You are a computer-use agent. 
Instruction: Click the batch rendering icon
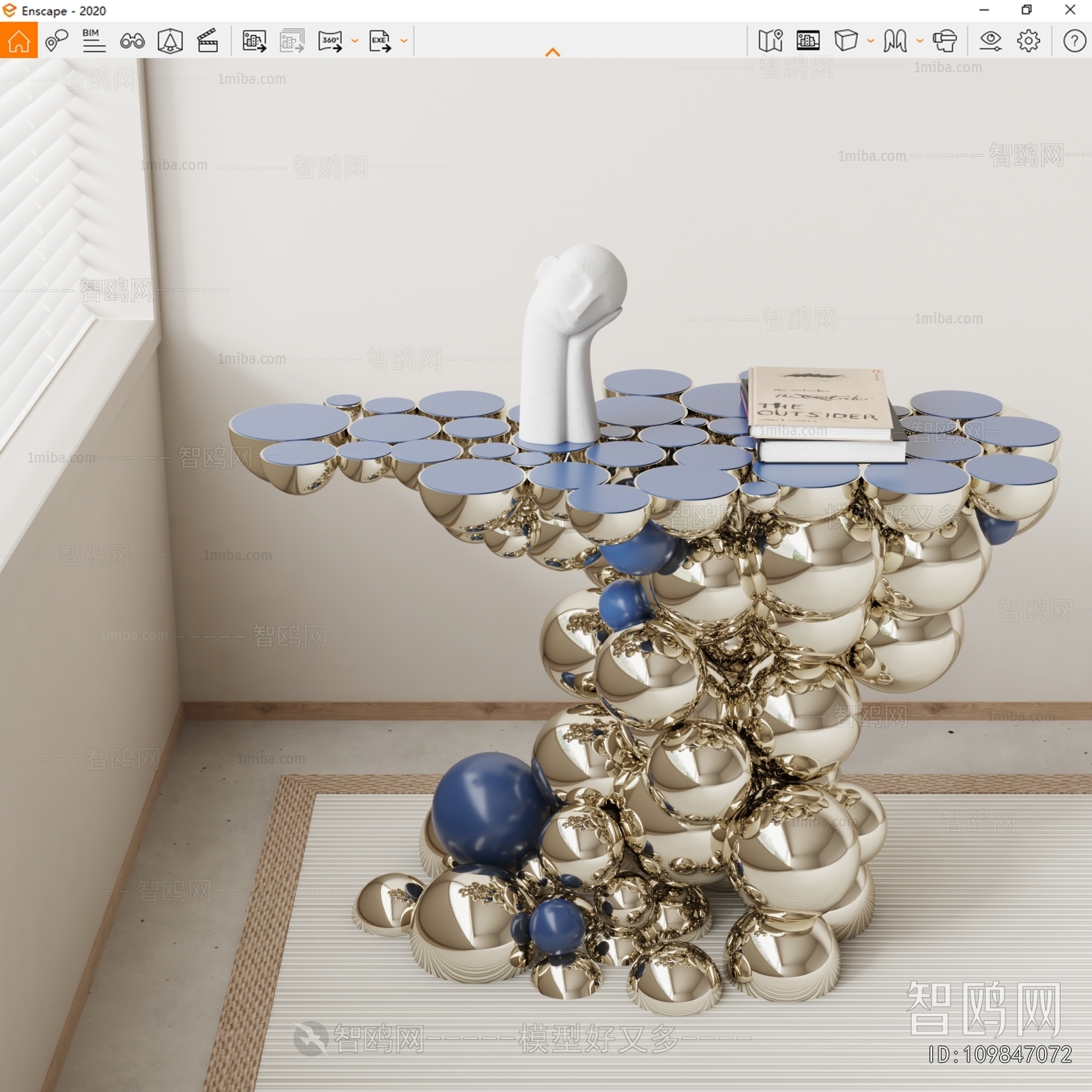(x=292, y=41)
